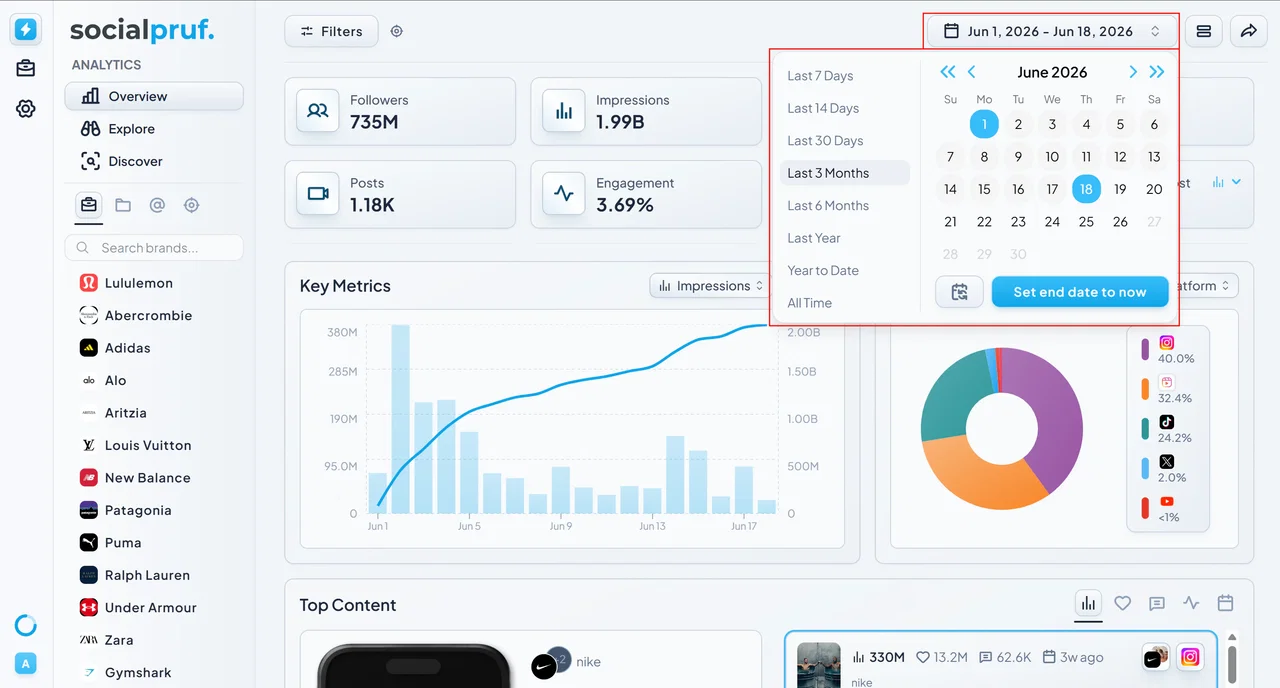The height and width of the screenshot is (688, 1280).
Task: Select June 1 in calendar
Action: (x=984, y=124)
